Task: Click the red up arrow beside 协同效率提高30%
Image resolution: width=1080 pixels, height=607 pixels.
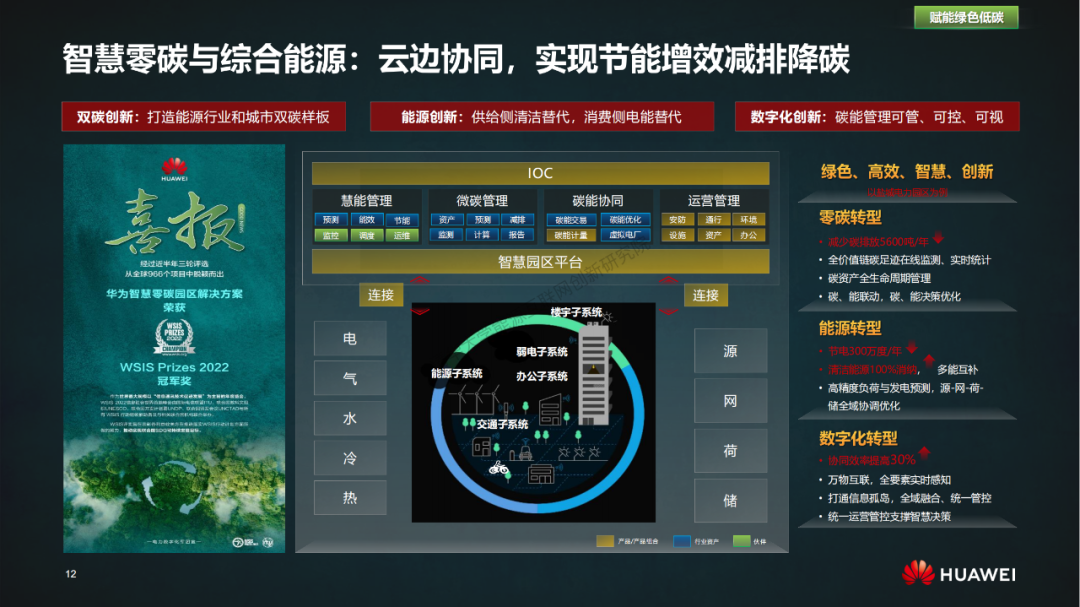Action: click(x=924, y=452)
